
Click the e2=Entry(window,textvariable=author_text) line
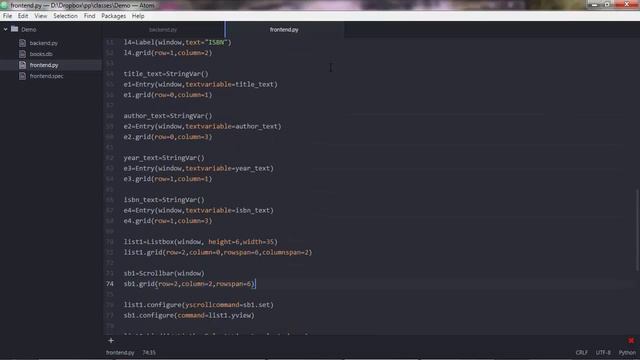(x=202, y=127)
